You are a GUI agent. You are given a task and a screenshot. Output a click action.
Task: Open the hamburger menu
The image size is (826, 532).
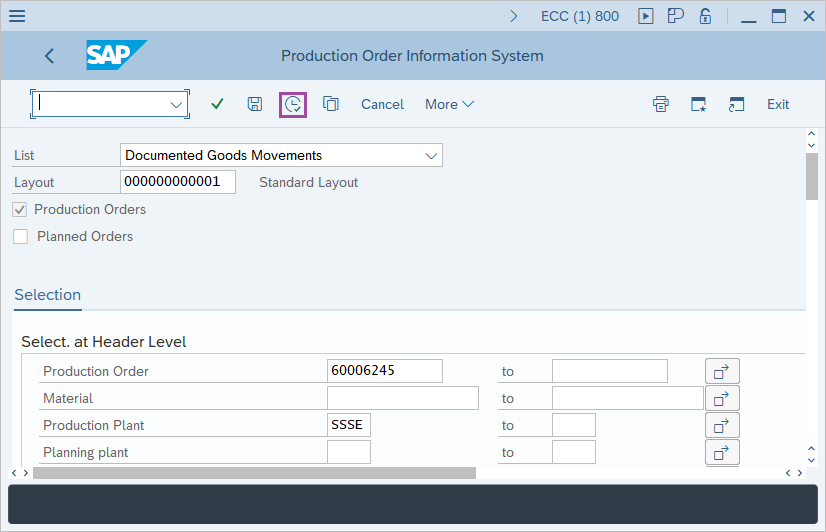[x=17, y=16]
